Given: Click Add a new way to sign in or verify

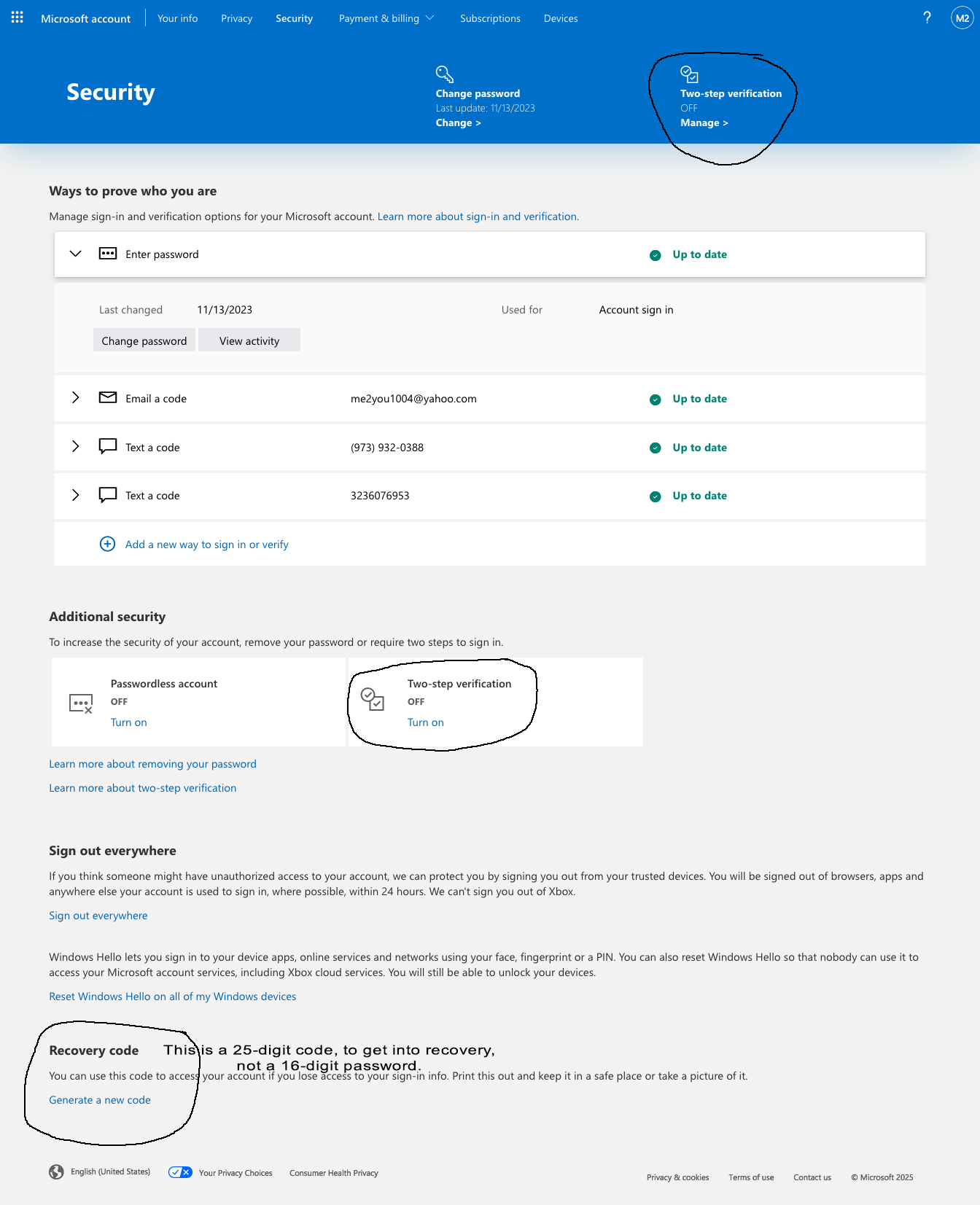Looking at the screenshot, I should (207, 545).
